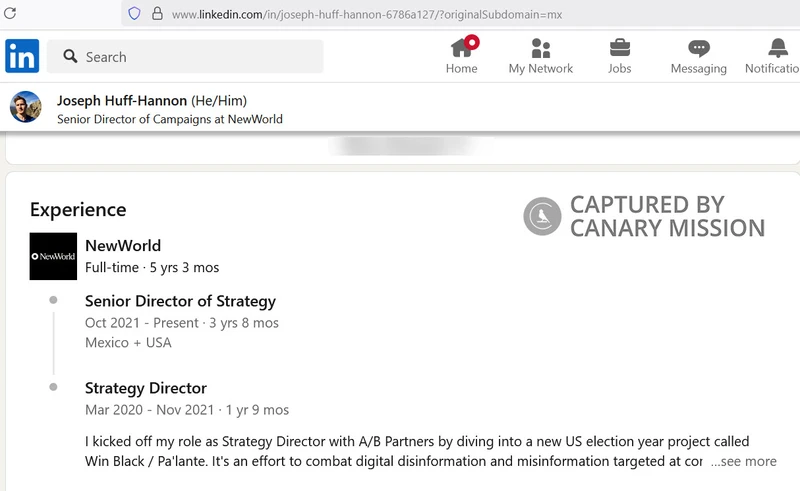Go to My Network icon
This screenshot has height=491, width=800.
[x=541, y=47]
